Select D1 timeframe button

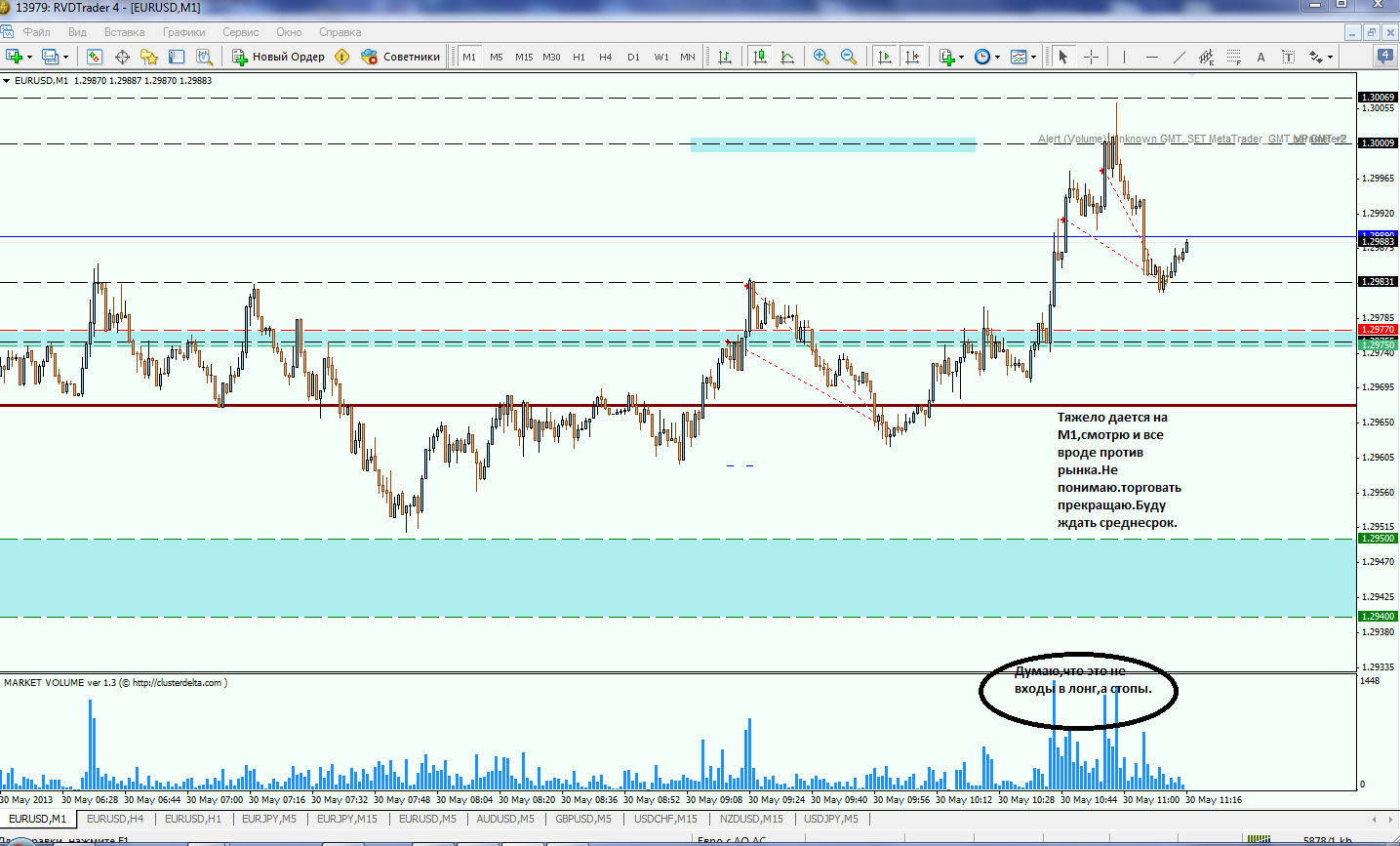coord(633,57)
